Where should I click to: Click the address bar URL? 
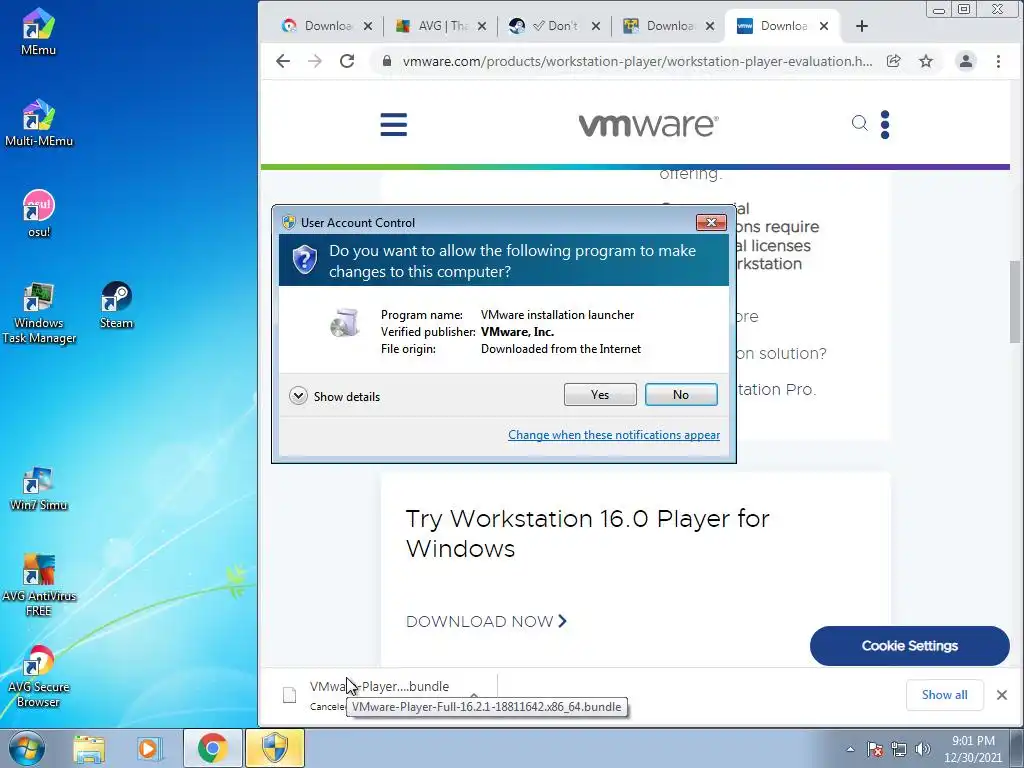coord(637,61)
